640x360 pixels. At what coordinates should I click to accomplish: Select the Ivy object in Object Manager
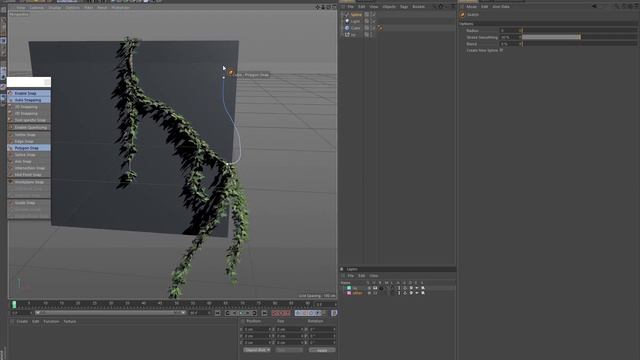pyautogui.click(x=353, y=35)
